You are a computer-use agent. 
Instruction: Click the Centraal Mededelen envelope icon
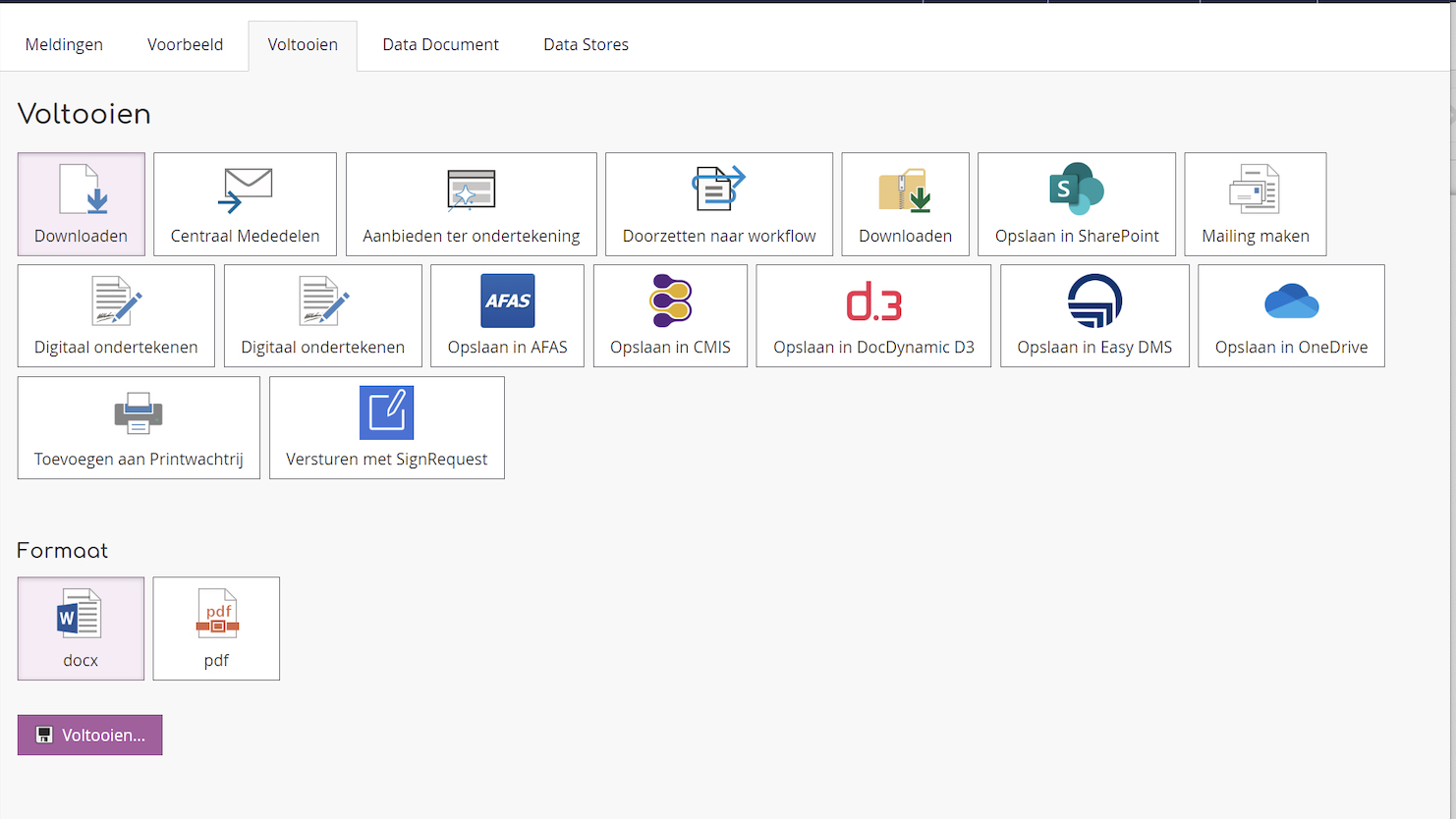(x=245, y=190)
